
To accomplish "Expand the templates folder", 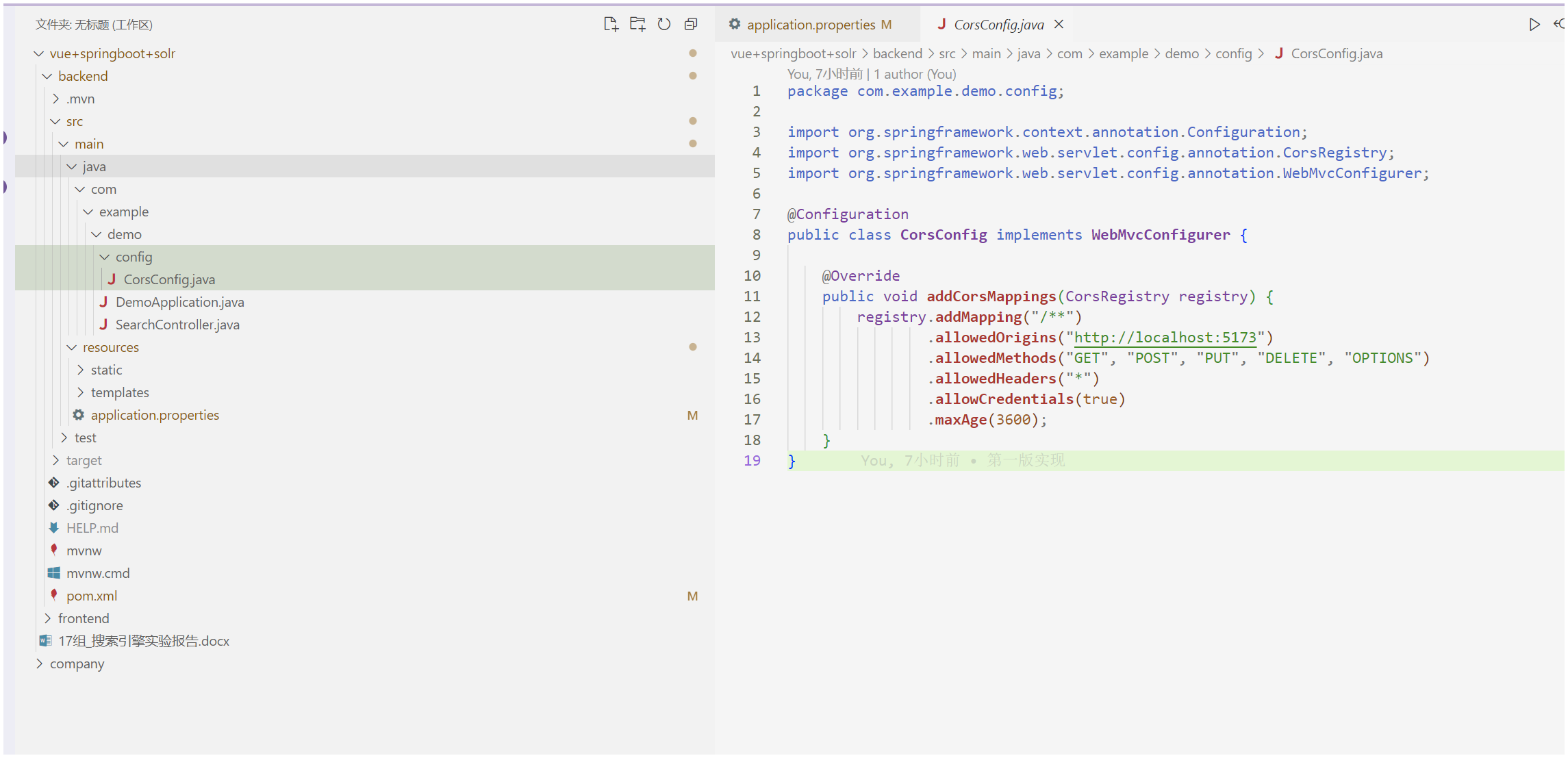I will pos(119,392).
